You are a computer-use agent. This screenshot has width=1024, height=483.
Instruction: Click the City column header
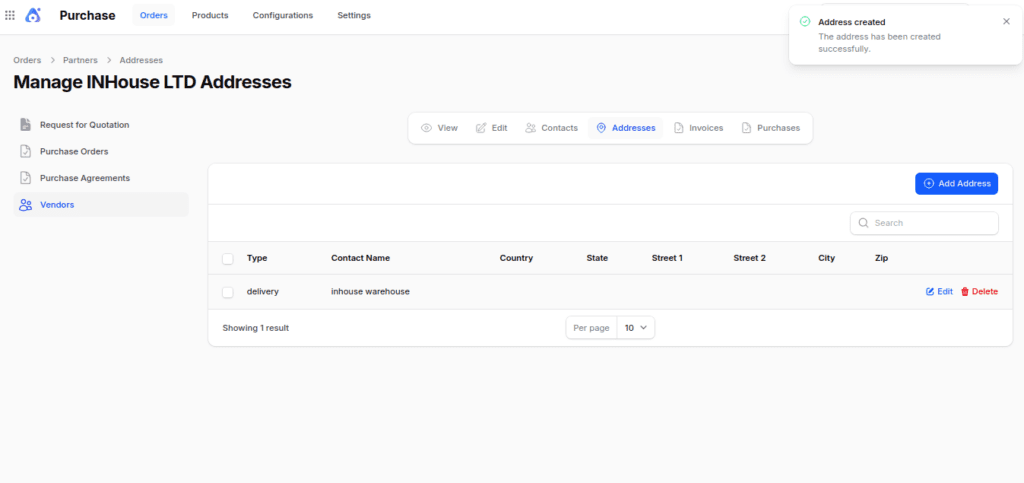[x=826, y=258]
